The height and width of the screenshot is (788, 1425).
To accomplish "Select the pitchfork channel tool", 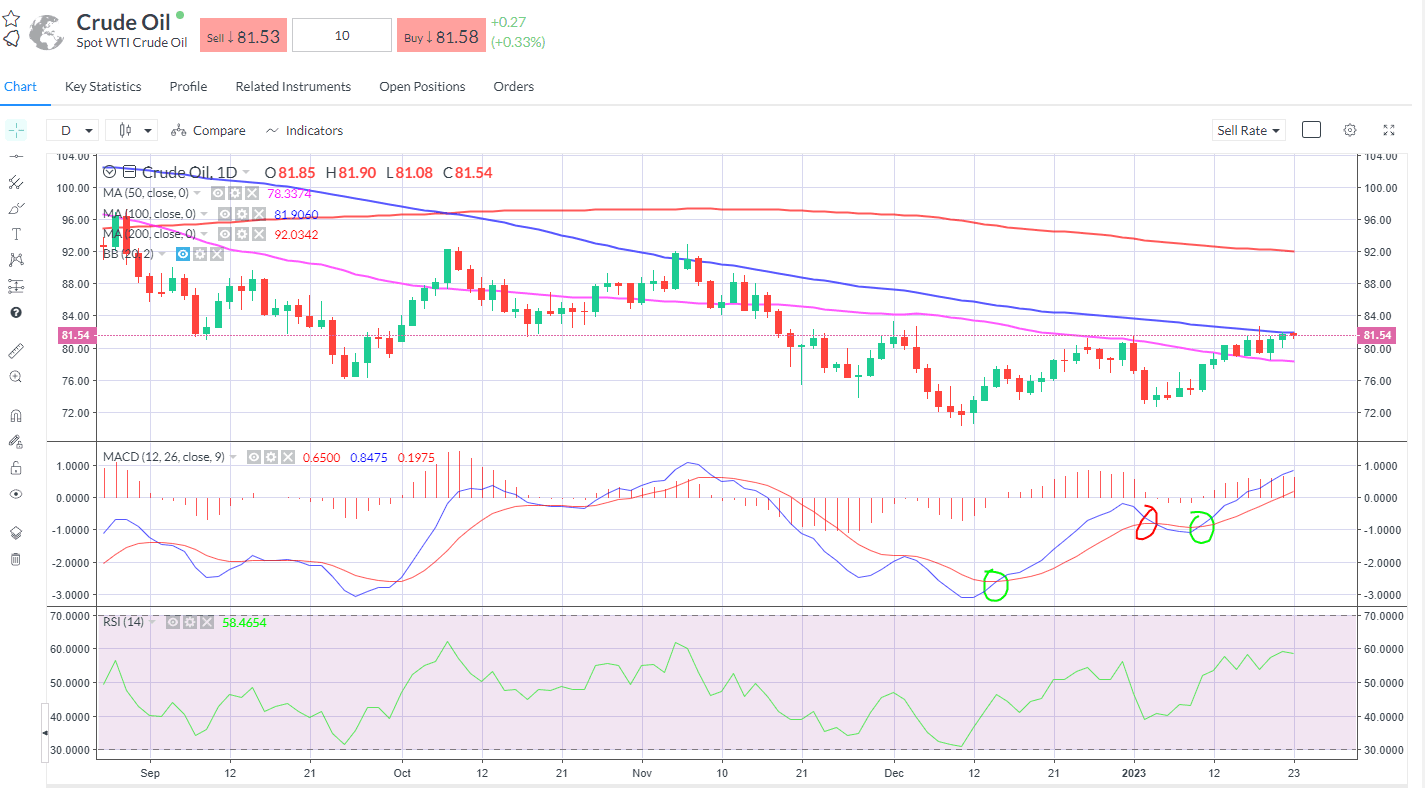I will point(16,182).
